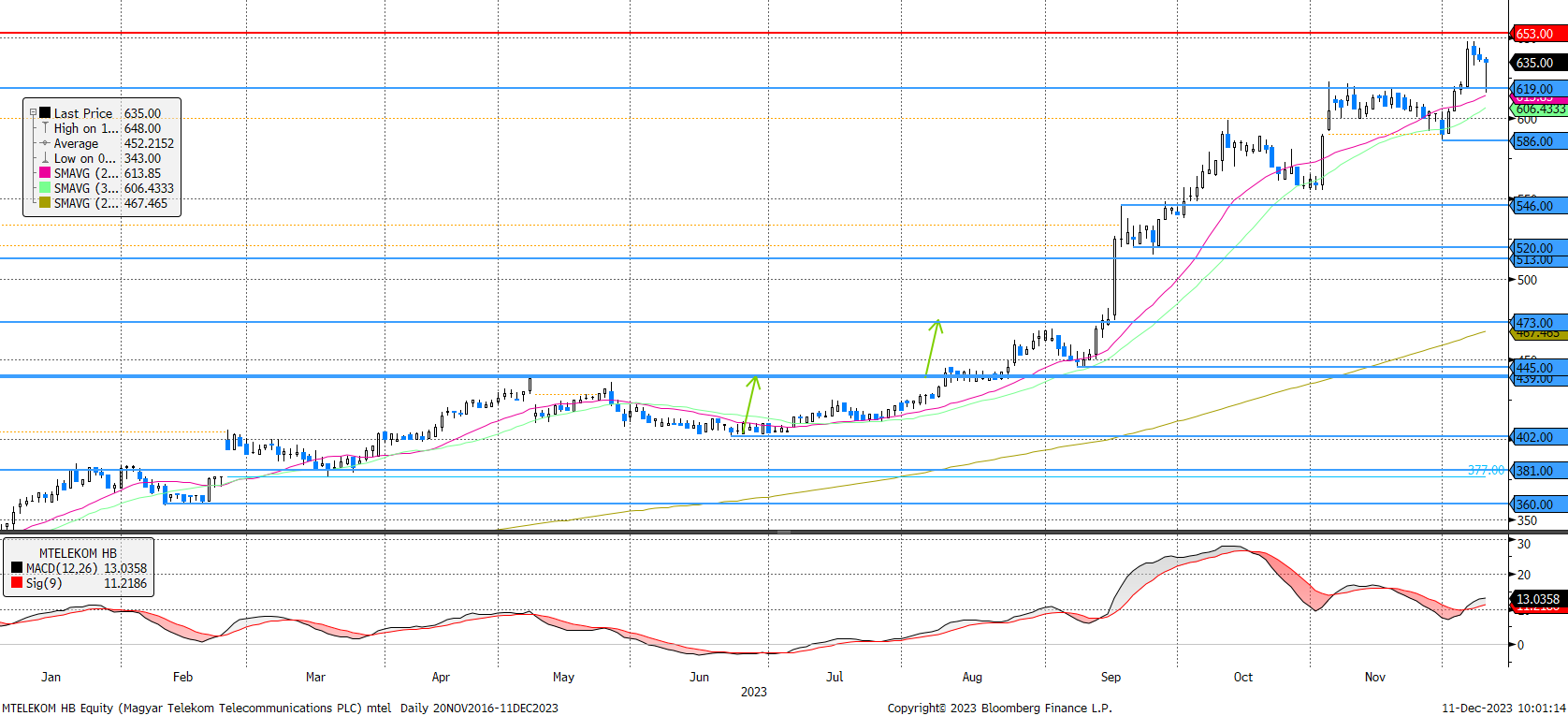Click the Bloomberg Finance copyright text

(x=999, y=708)
